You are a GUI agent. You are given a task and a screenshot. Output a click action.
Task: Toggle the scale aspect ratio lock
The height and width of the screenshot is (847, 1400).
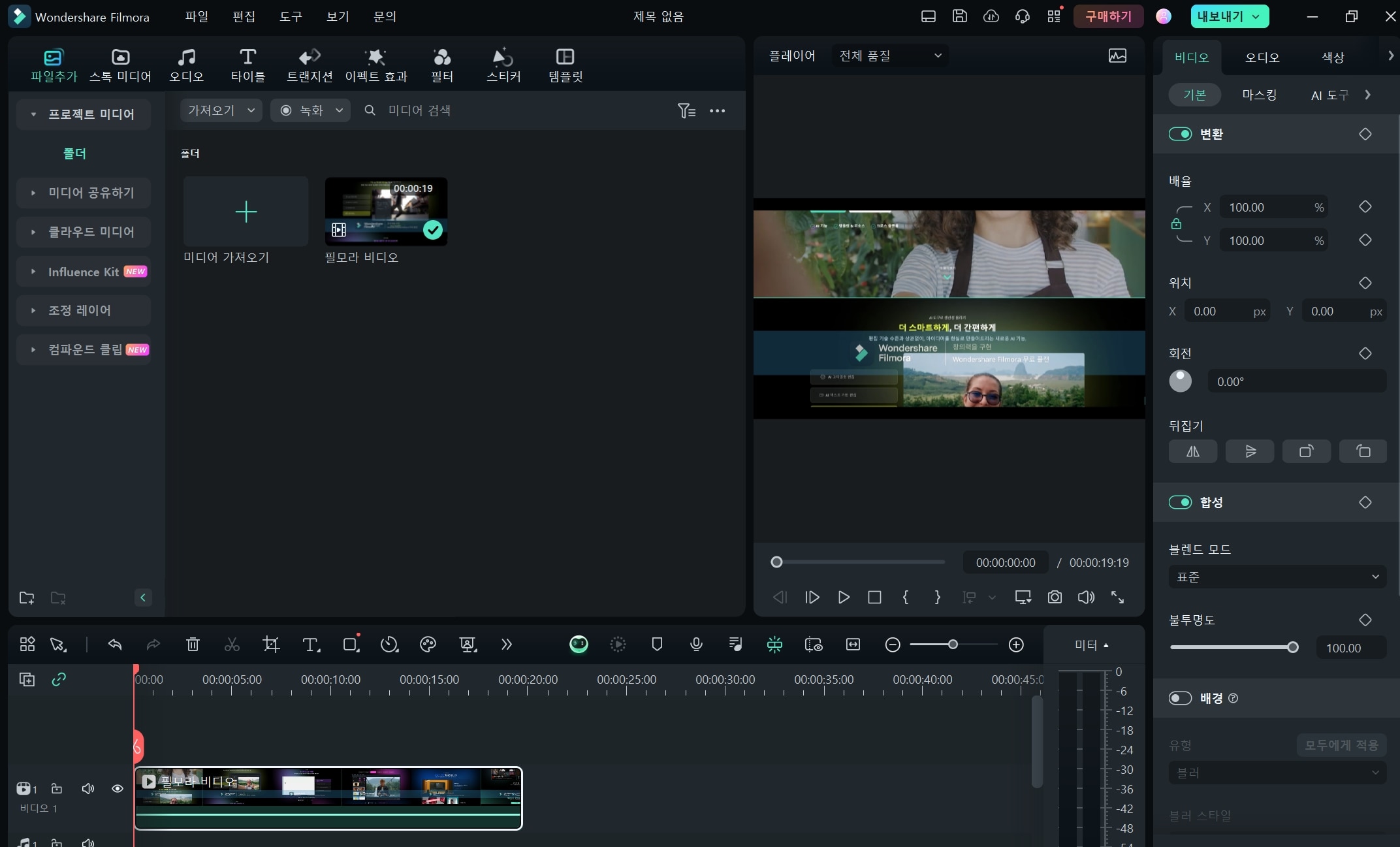(x=1176, y=223)
